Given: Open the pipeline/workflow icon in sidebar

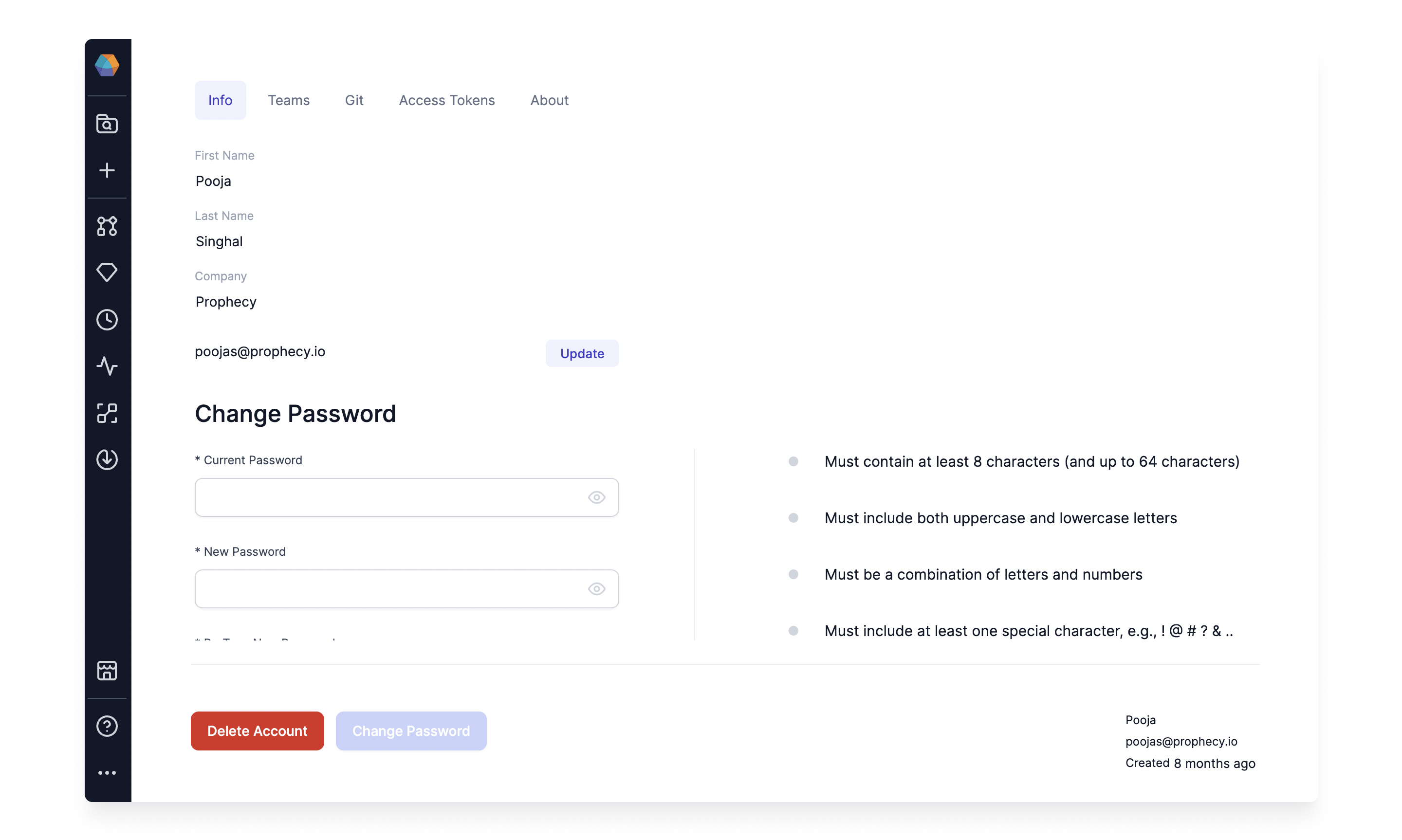Looking at the screenshot, I should pos(108,225).
